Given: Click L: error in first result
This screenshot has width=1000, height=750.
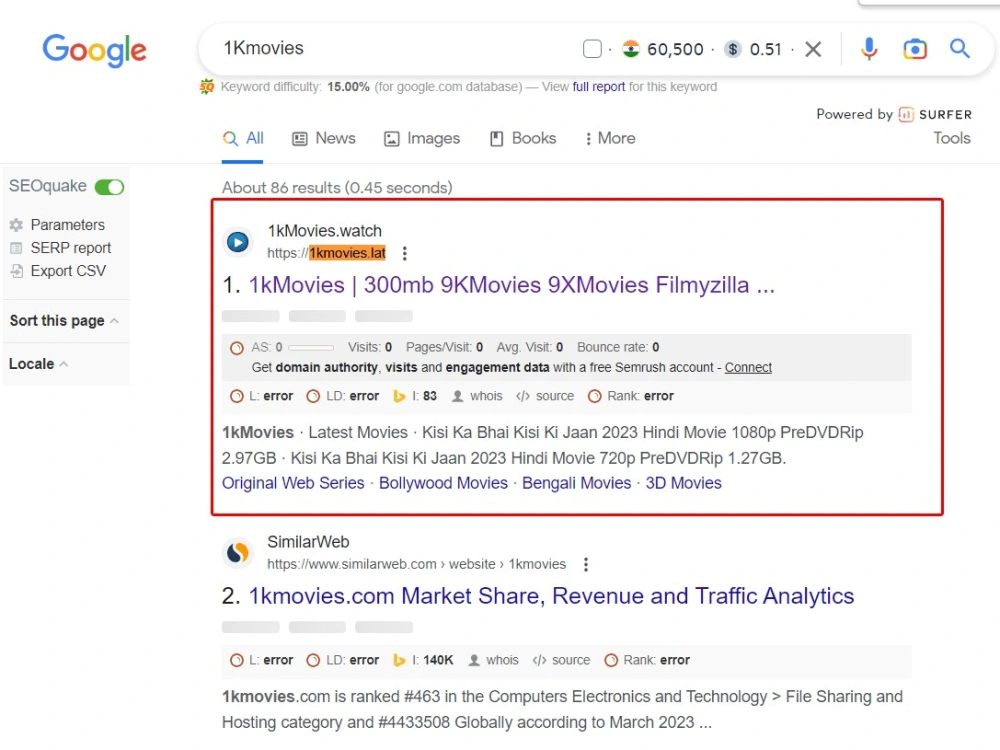Looking at the screenshot, I should tap(261, 396).
